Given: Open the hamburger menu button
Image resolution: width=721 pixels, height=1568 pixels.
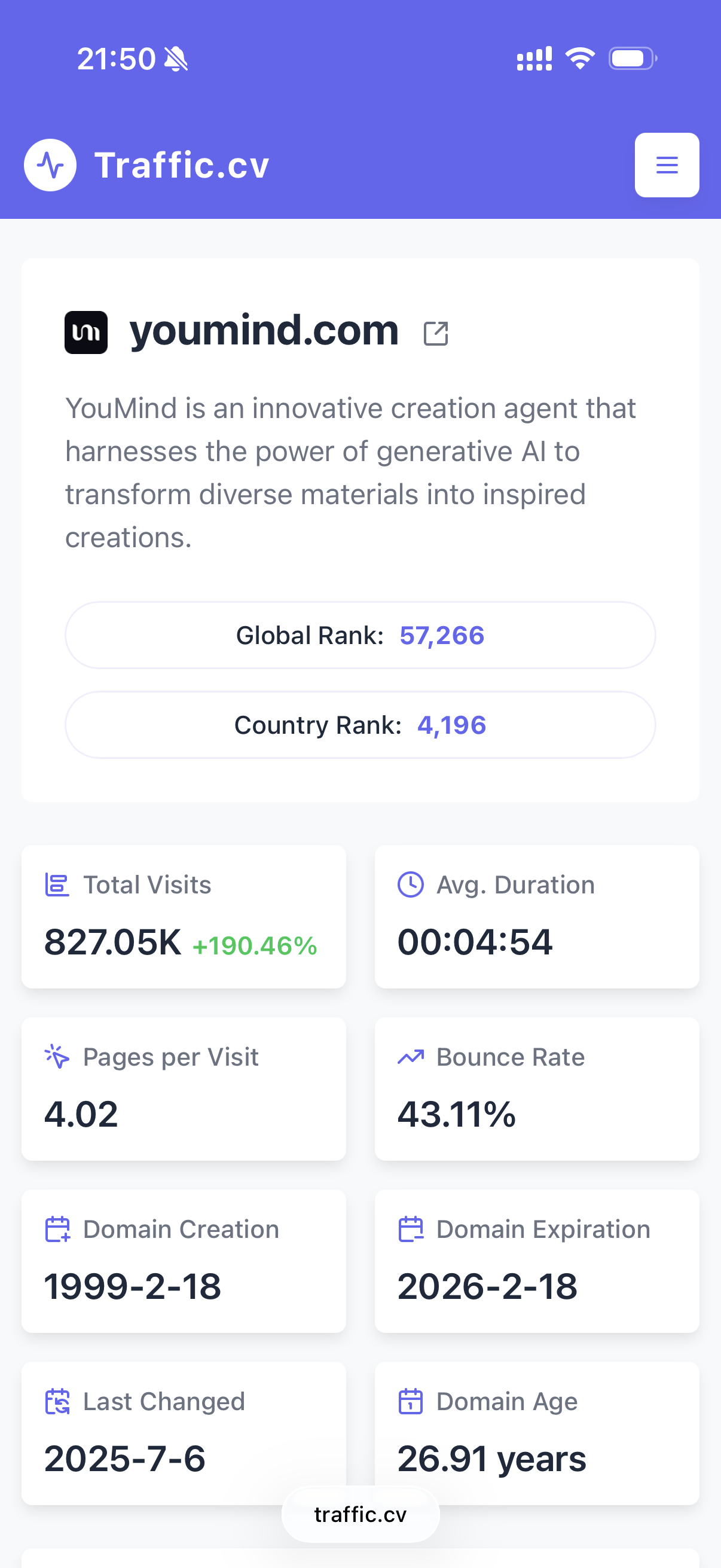Looking at the screenshot, I should 666,165.
